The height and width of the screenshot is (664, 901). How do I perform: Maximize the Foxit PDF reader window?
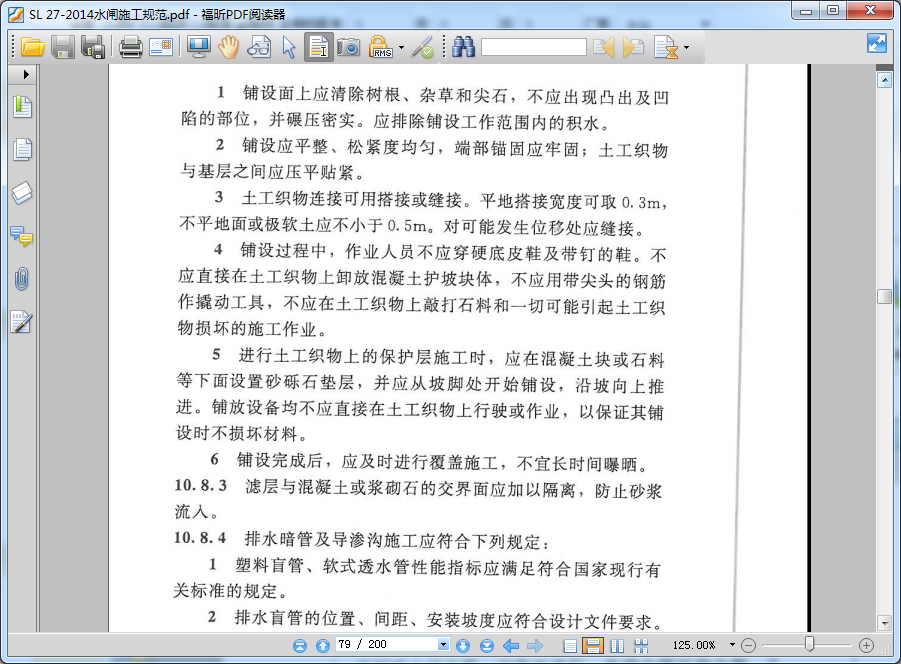[x=833, y=10]
